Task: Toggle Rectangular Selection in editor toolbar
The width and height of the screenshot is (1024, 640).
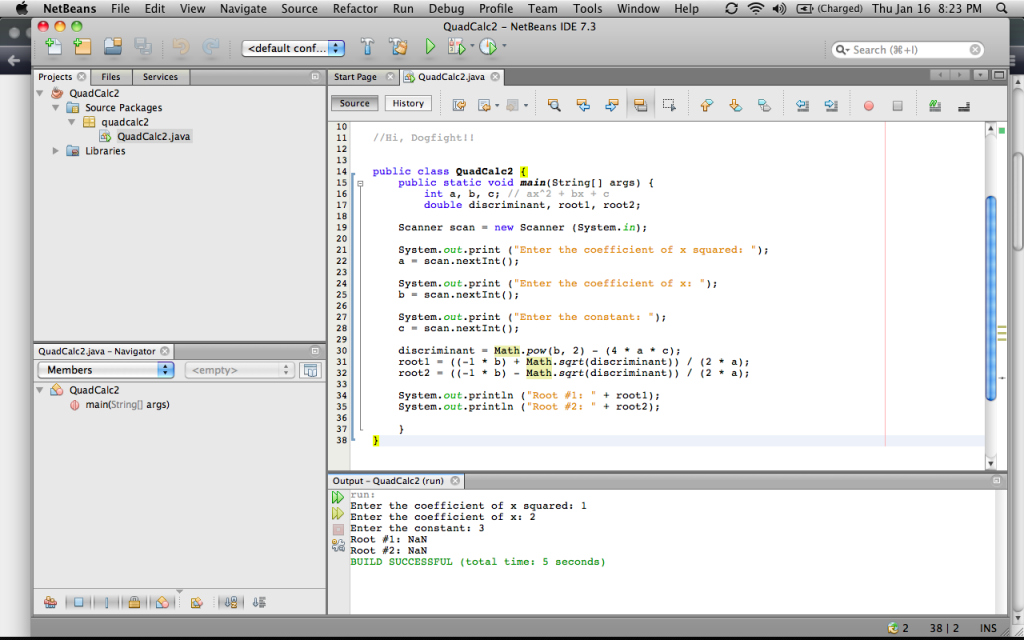Action: pos(669,105)
